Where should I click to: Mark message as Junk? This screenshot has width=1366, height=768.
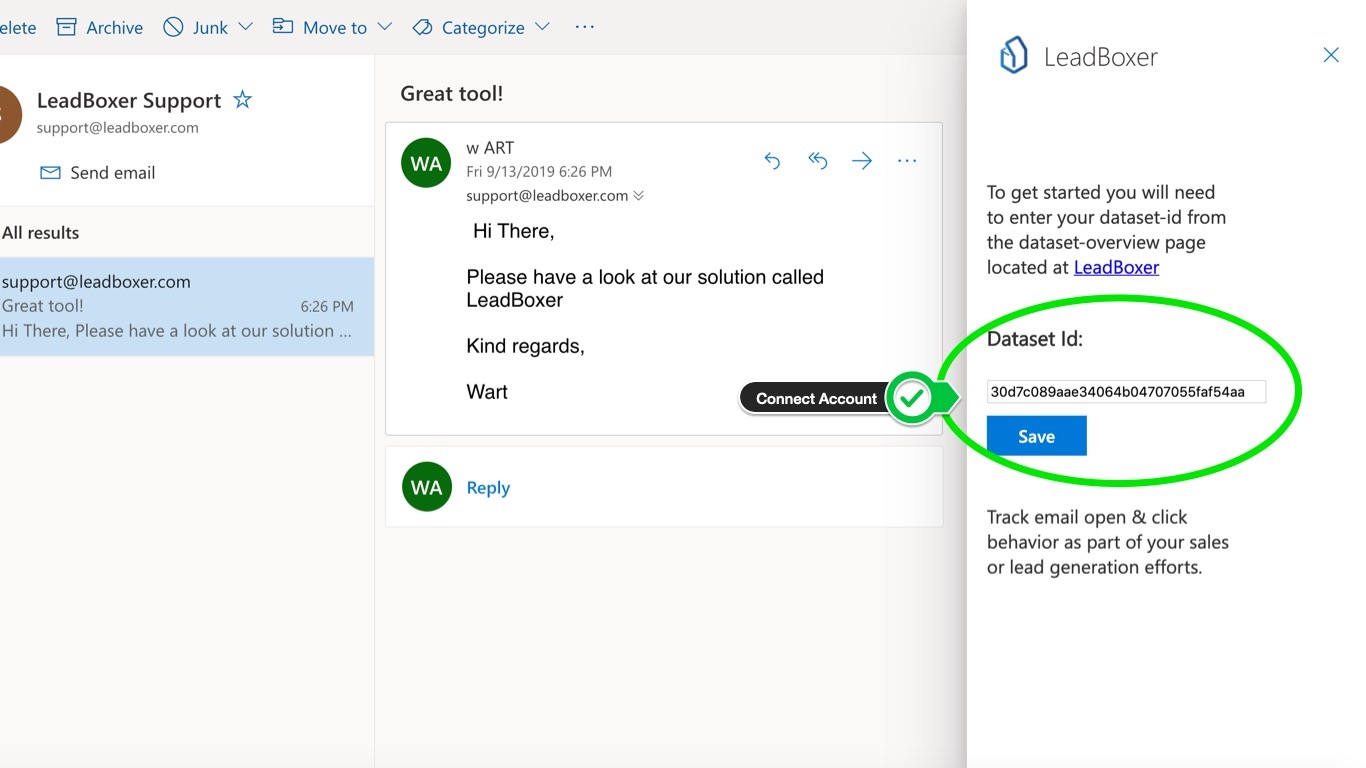pos(197,27)
